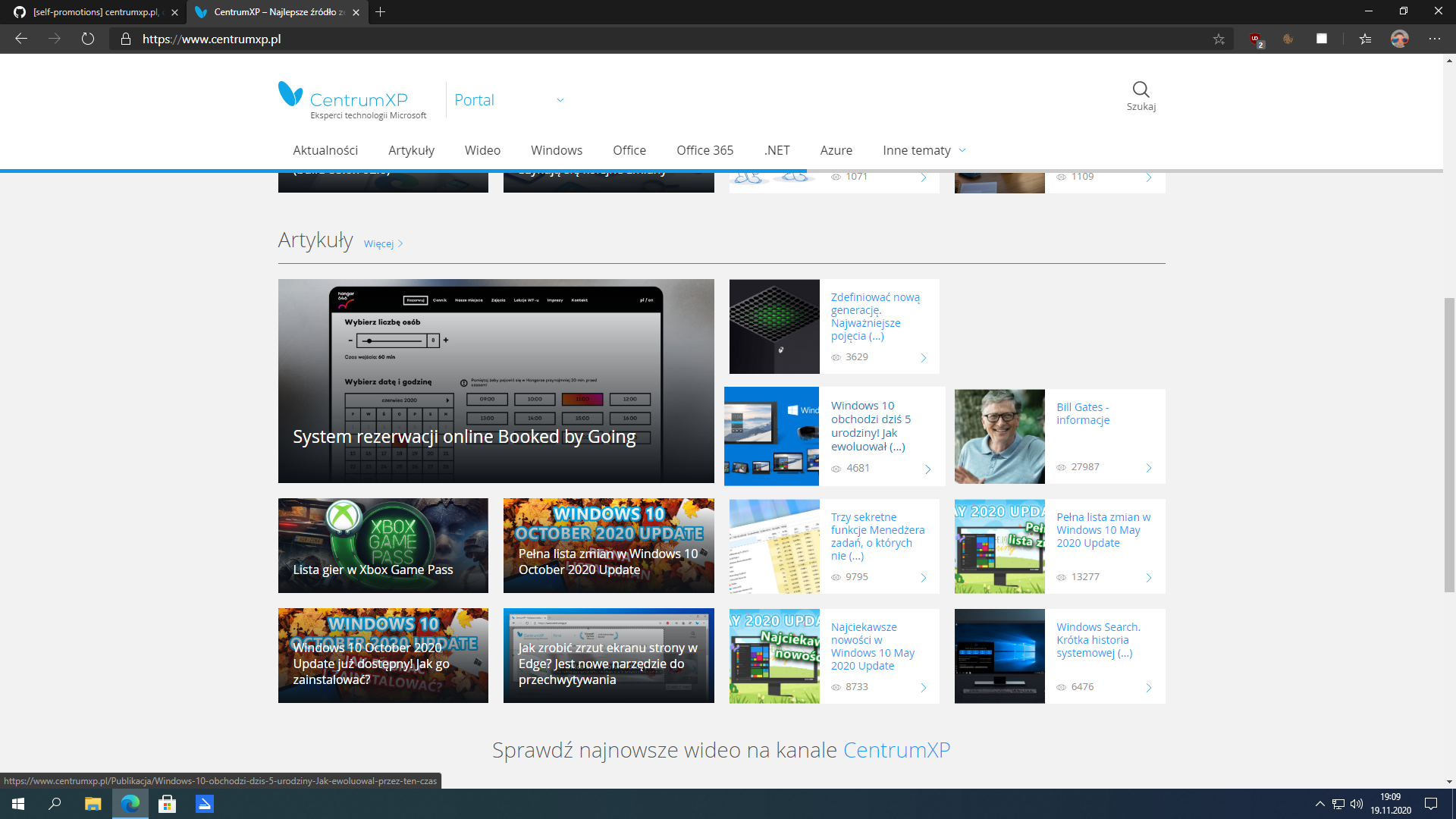Viewport: 1456px width, 819px height.
Task: Click the CentrumXP channel link
Action: [896, 750]
